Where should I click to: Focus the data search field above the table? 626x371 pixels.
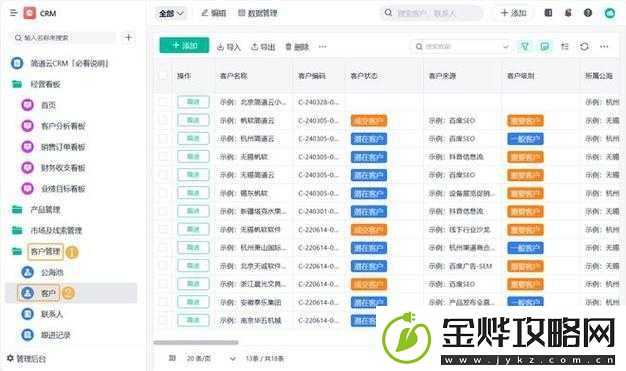pyautogui.click(x=461, y=47)
